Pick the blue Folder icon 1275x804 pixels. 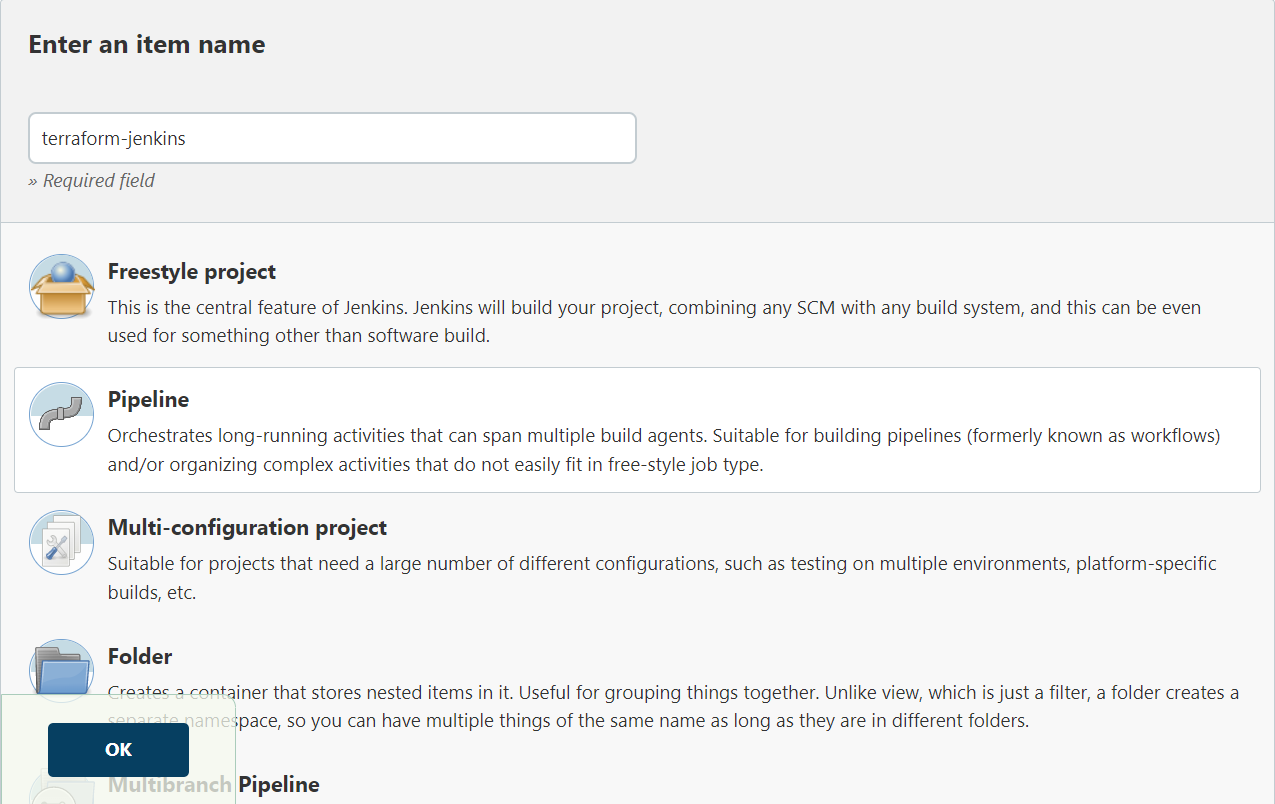coord(62,668)
